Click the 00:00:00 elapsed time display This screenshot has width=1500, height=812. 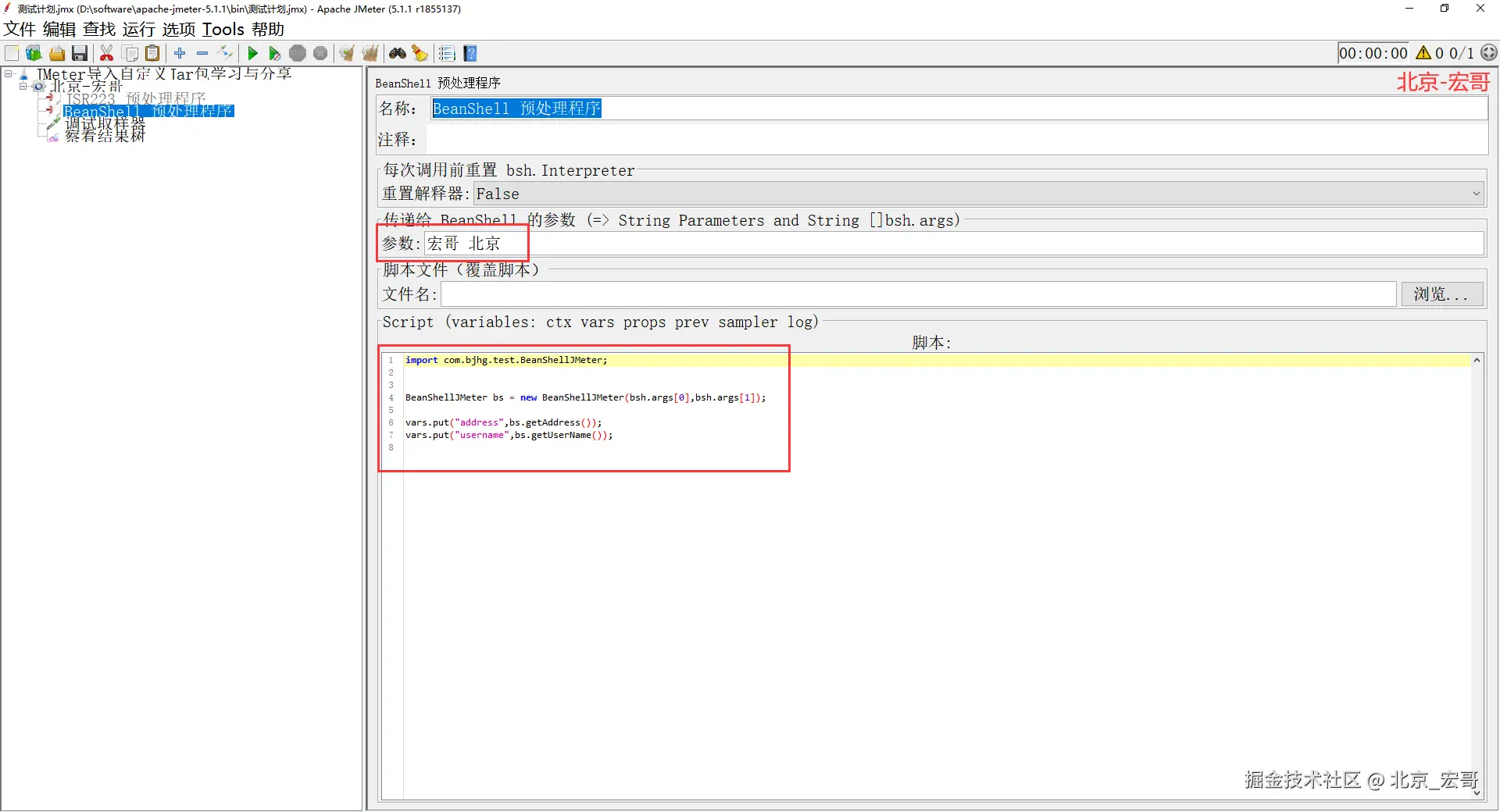[1373, 53]
